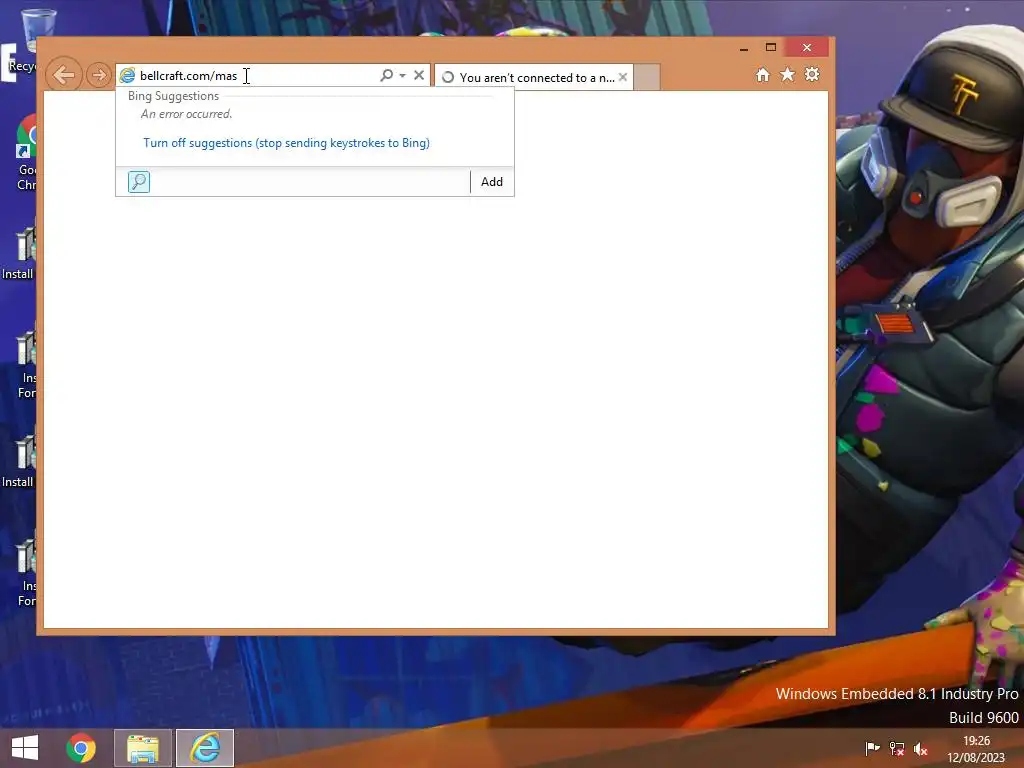Open a new tab button
This screenshot has height=768, width=1024.
[x=647, y=77]
